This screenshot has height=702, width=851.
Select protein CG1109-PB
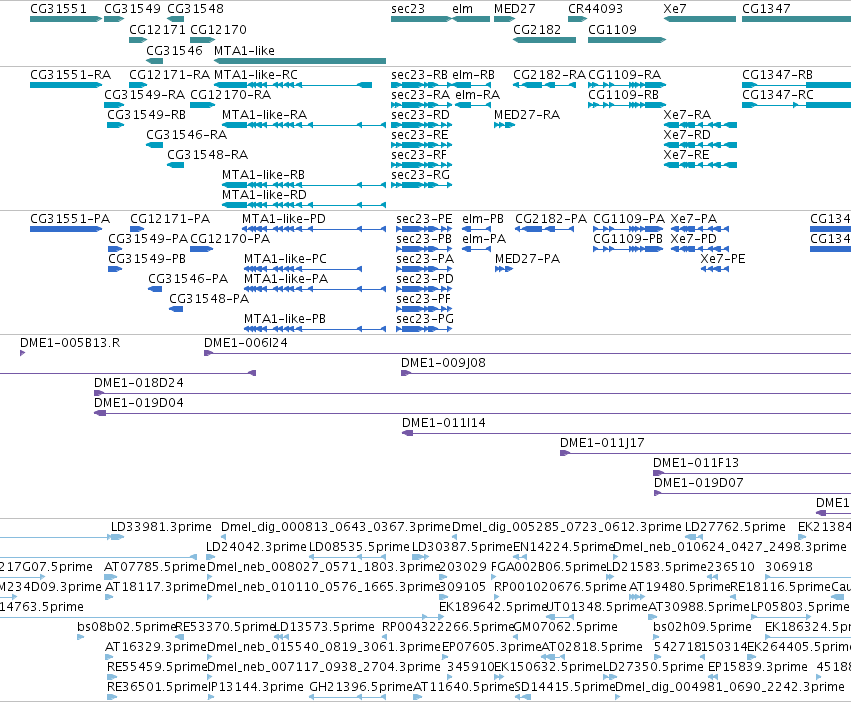(628, 249)
